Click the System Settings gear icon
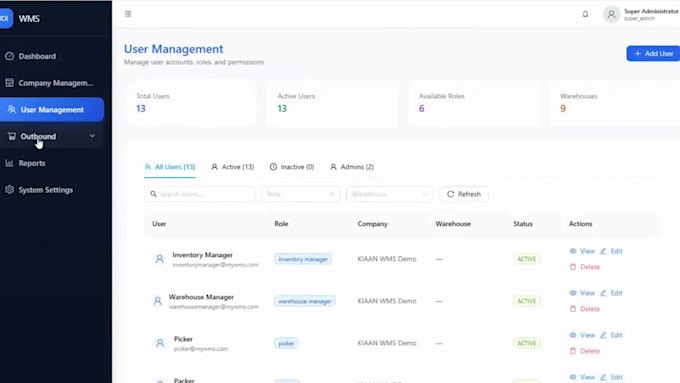 point(9,190)
